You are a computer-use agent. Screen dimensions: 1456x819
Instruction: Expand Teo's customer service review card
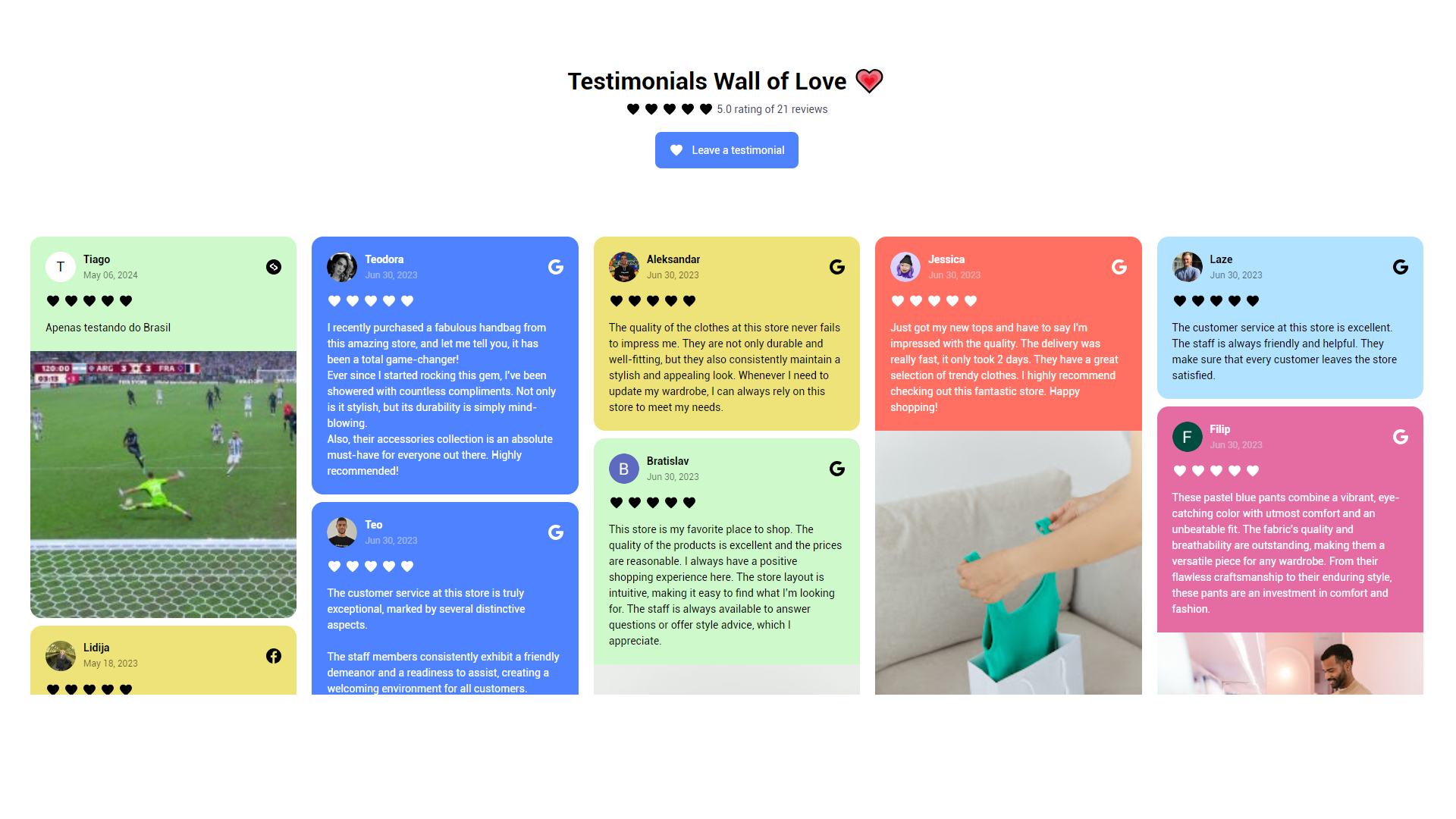click(x=445, y=600)
